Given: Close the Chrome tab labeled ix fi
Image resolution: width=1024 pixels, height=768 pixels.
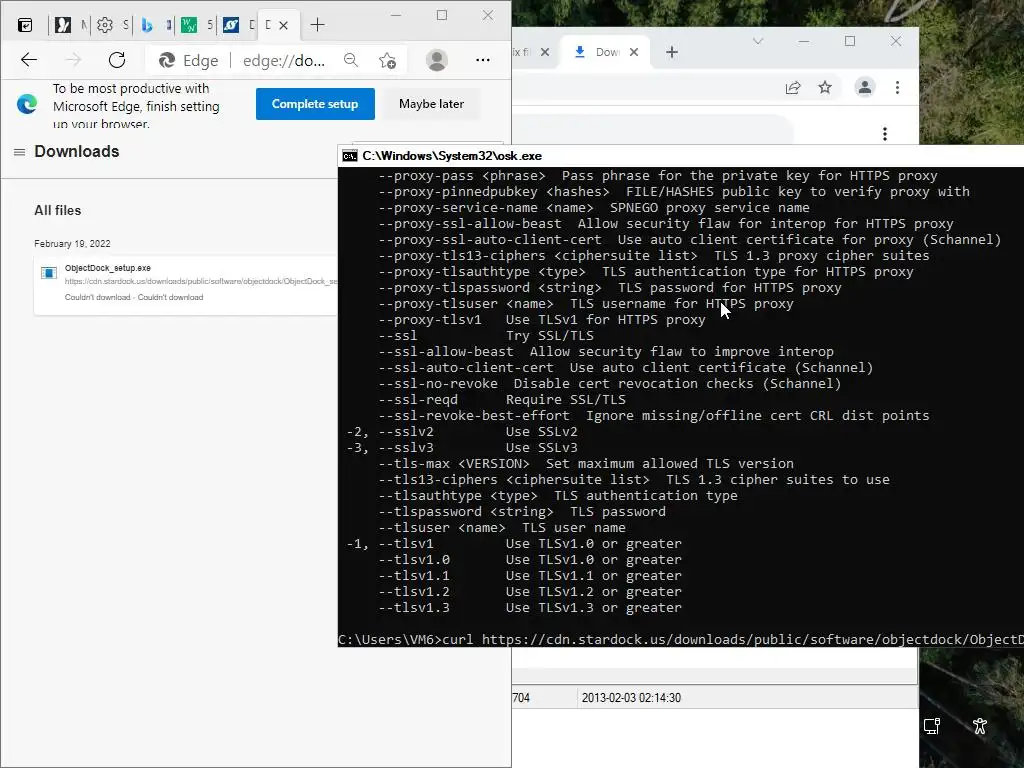Looking at the screenshot, I should click(x=545, y=52).
